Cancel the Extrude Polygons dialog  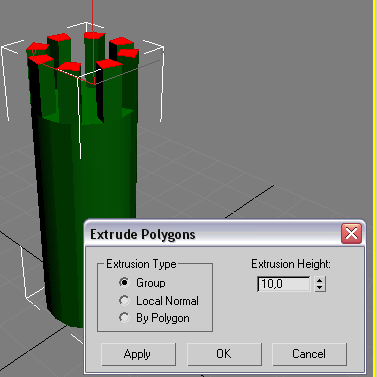[x=309, y=354]
